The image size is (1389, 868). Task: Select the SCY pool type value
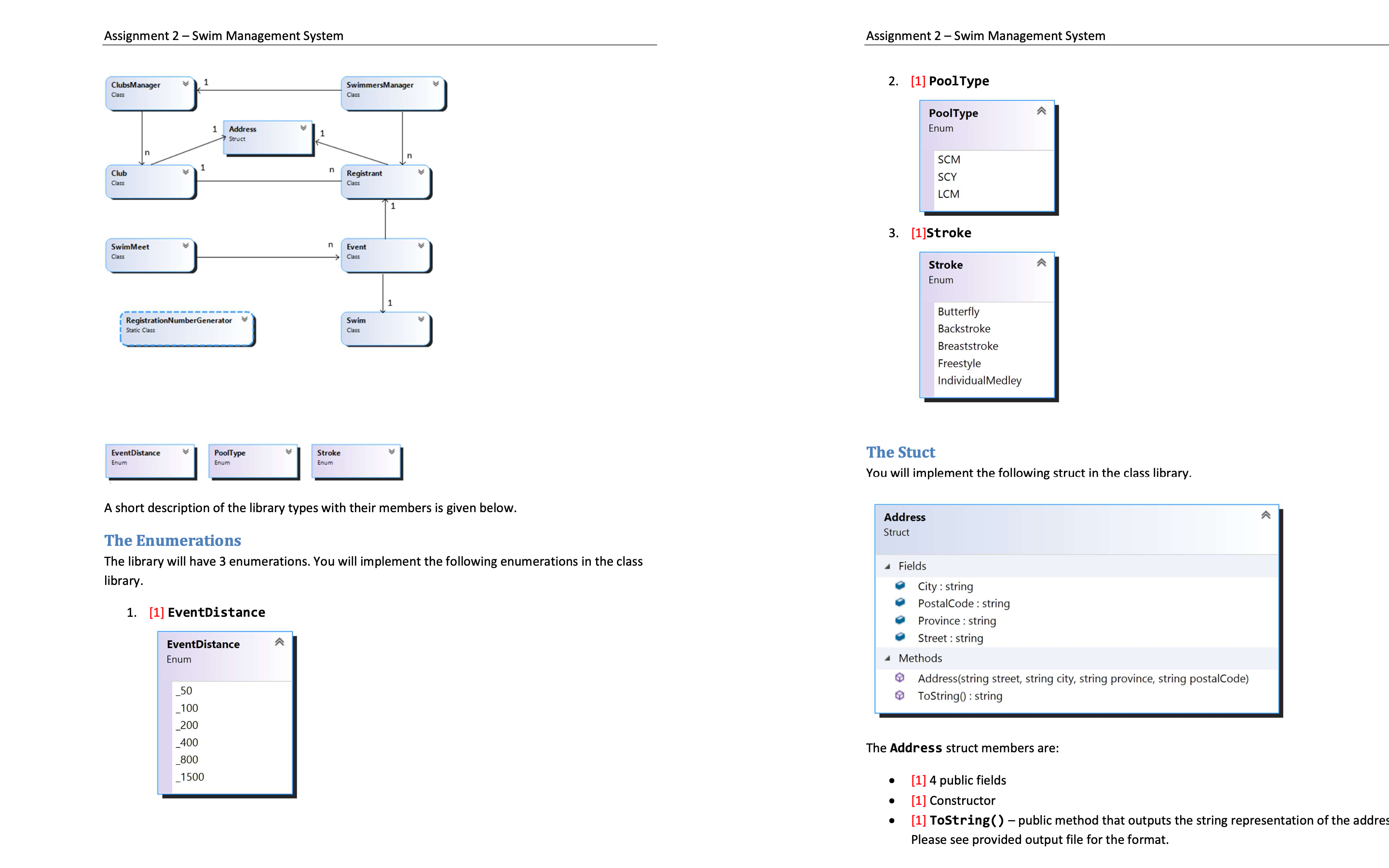(947, 177)
